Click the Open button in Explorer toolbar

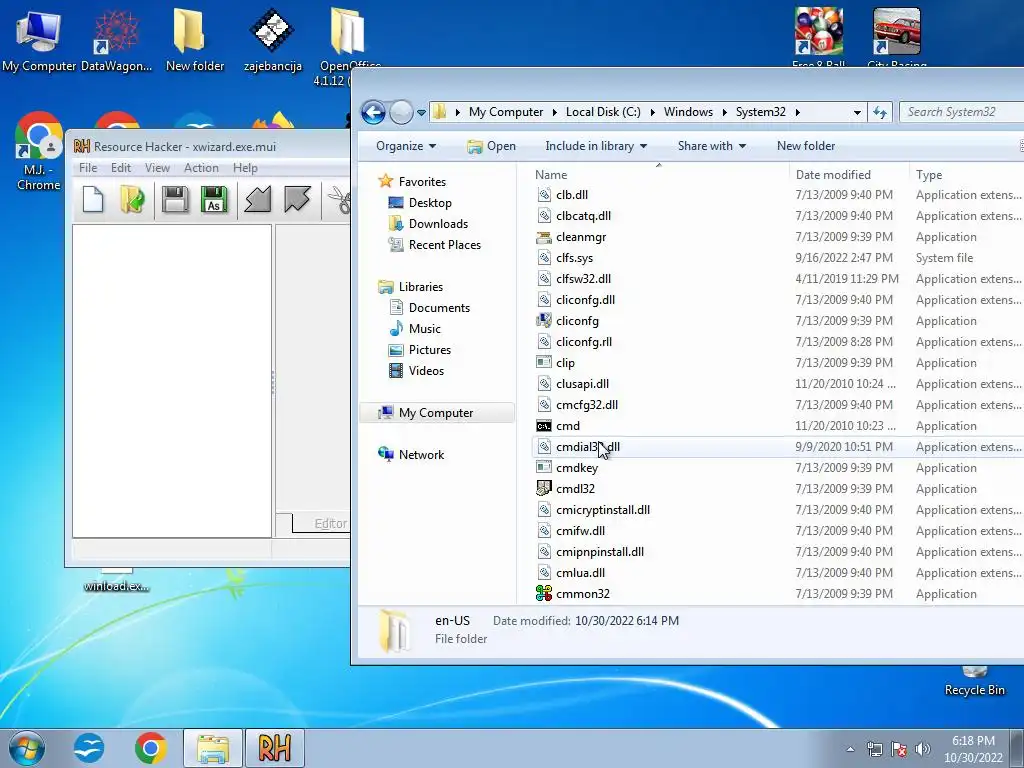[x=492, y=146]
